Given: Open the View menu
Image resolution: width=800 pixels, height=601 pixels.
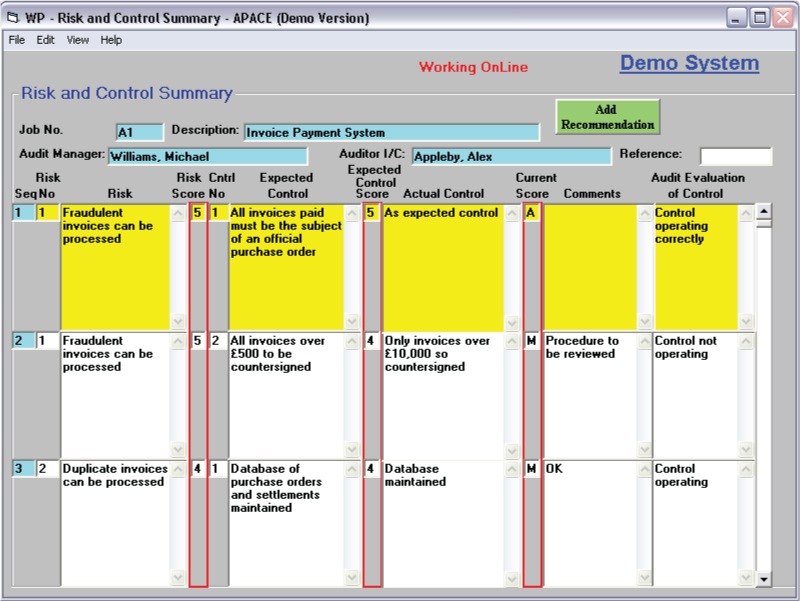Looking at the screenshot, I should tap(78, 40).
